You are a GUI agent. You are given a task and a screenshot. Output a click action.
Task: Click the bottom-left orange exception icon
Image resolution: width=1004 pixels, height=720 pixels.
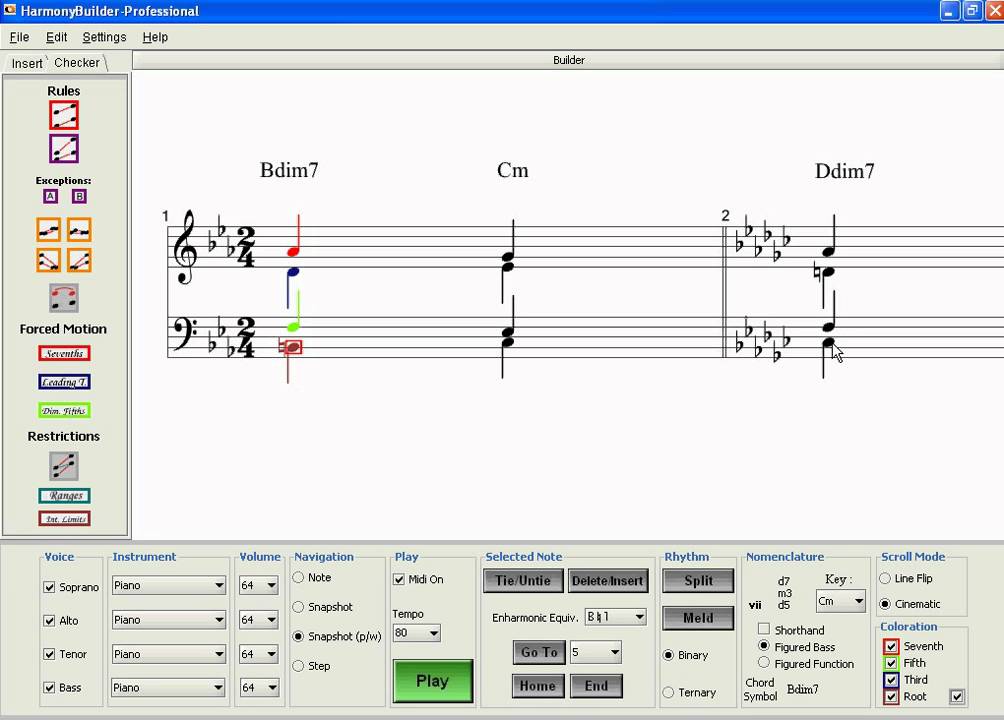pyautogui.click(x=49, y=260)
